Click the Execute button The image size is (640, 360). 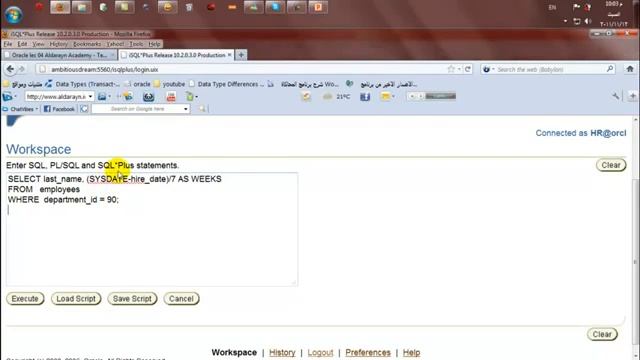[x=25, y=299]
